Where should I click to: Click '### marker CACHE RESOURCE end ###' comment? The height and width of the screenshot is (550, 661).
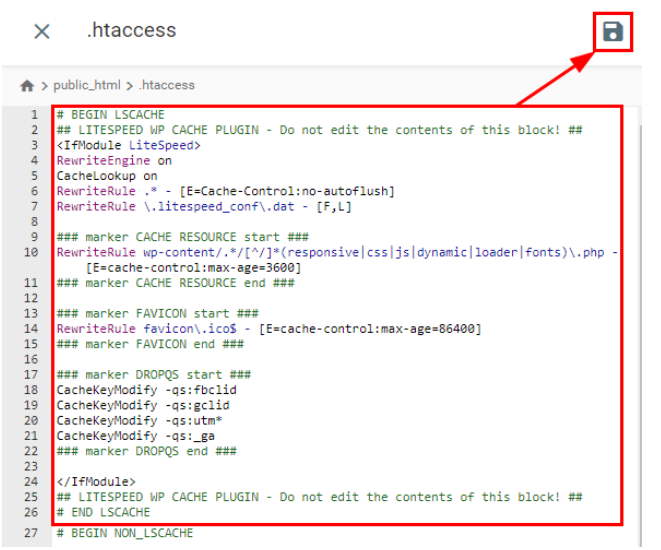pyautogui.click(x=175, y=283)
